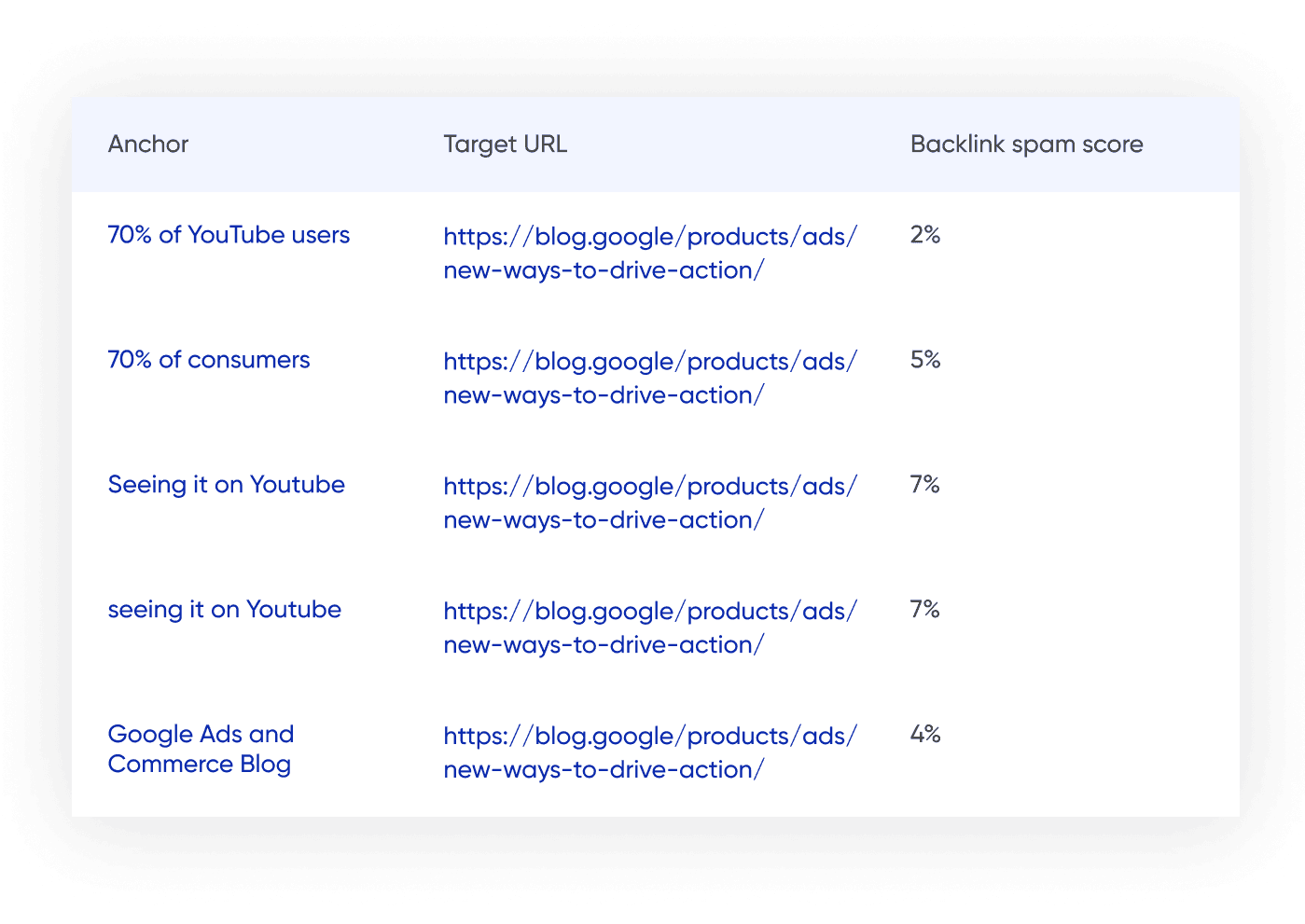Open the "70% of YouTube users" anchor
This screenshot has height=924, width=1305.
click(x=229, y=235)
